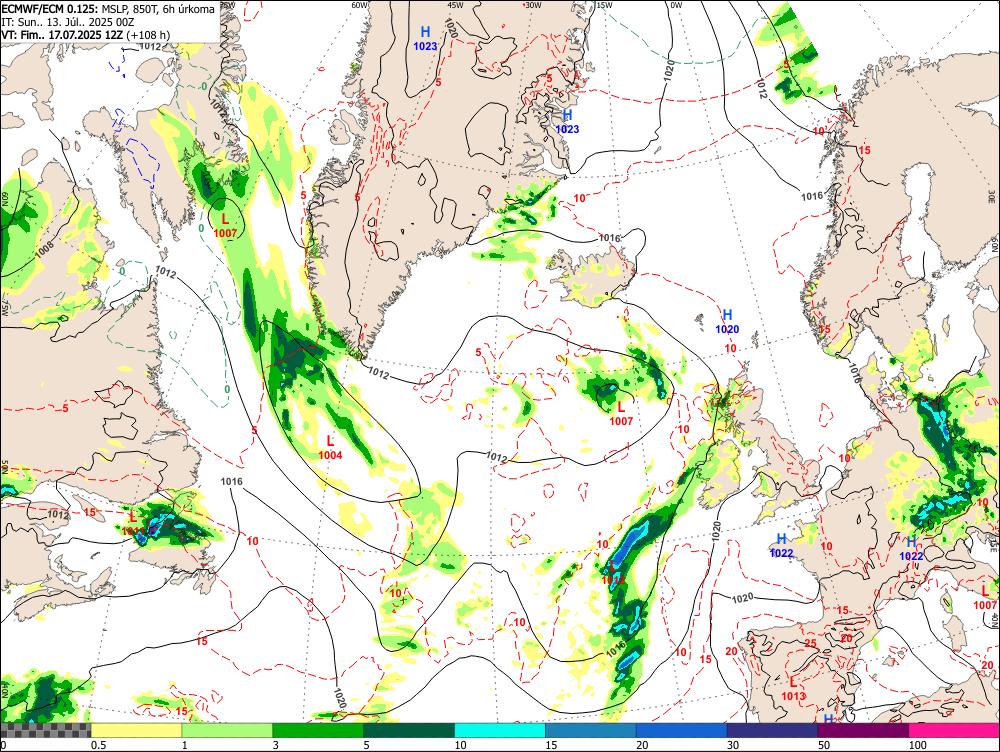
Task: Select the navy 30–50 legend block
Action: point(772,730)
